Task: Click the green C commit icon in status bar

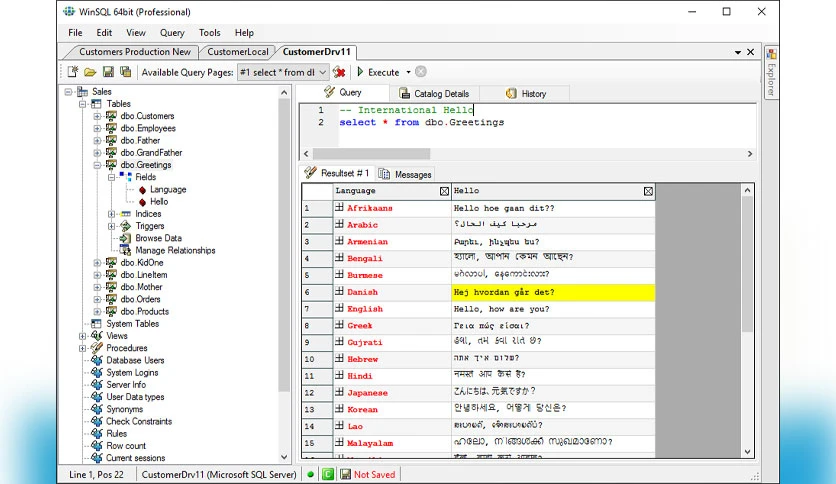Action: click(328, 474)
